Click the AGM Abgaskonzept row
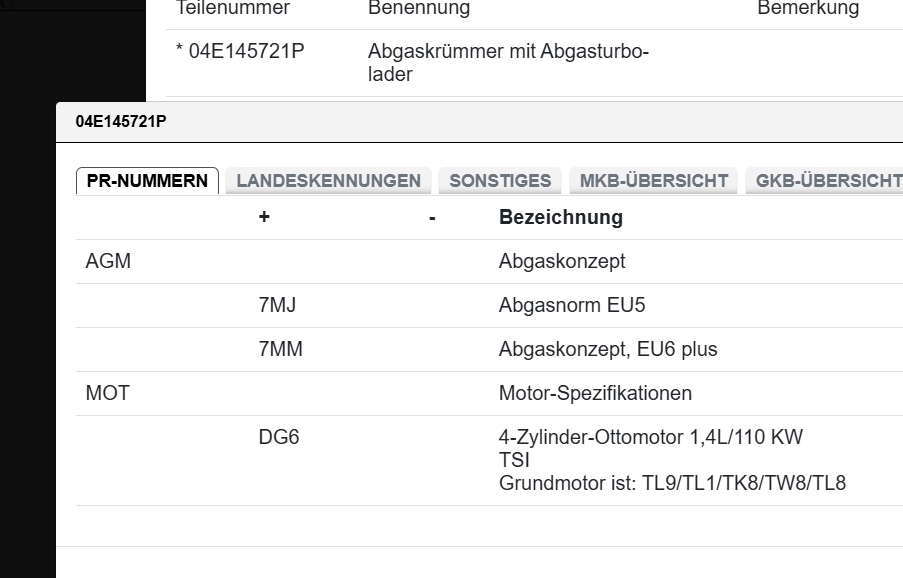The height and width of the screenshot is (578, 903). (108, 261)
